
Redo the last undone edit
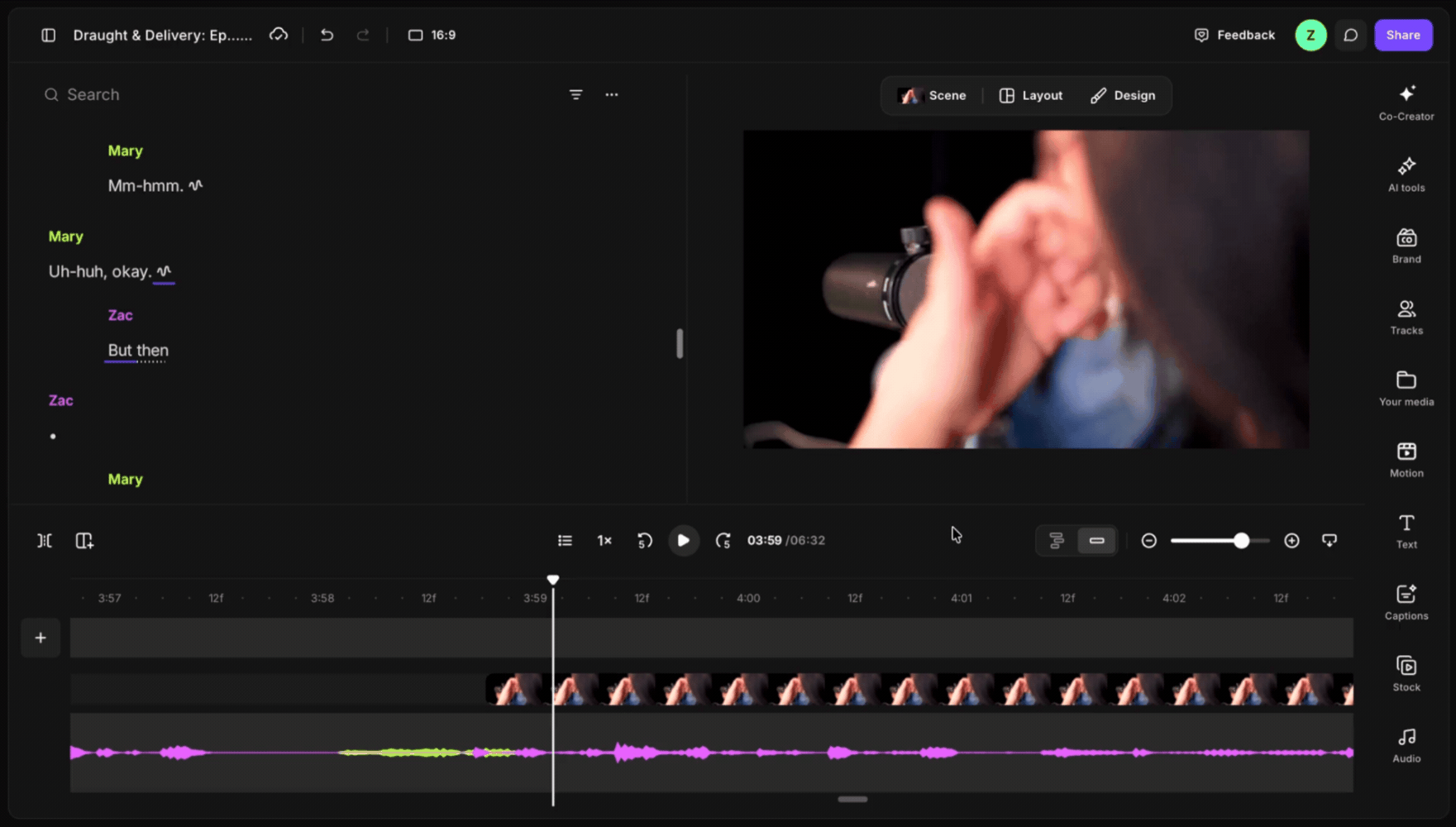click(363, 35)
